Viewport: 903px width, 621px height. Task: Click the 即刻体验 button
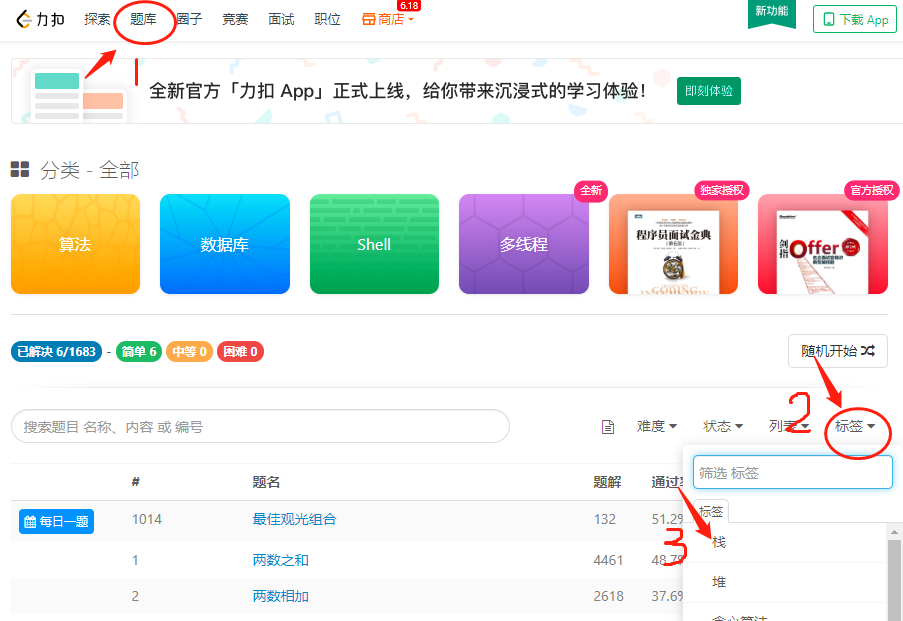click(708, 91)
